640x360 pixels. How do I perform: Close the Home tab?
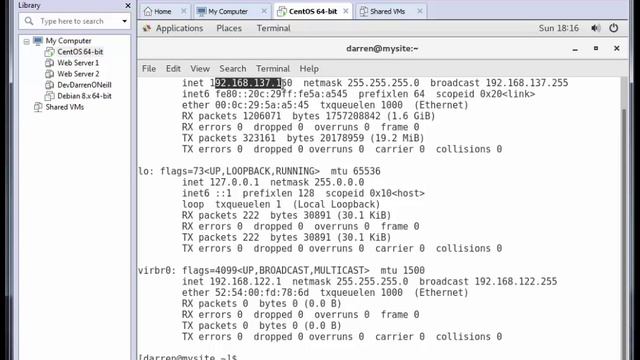coord(184,11)
